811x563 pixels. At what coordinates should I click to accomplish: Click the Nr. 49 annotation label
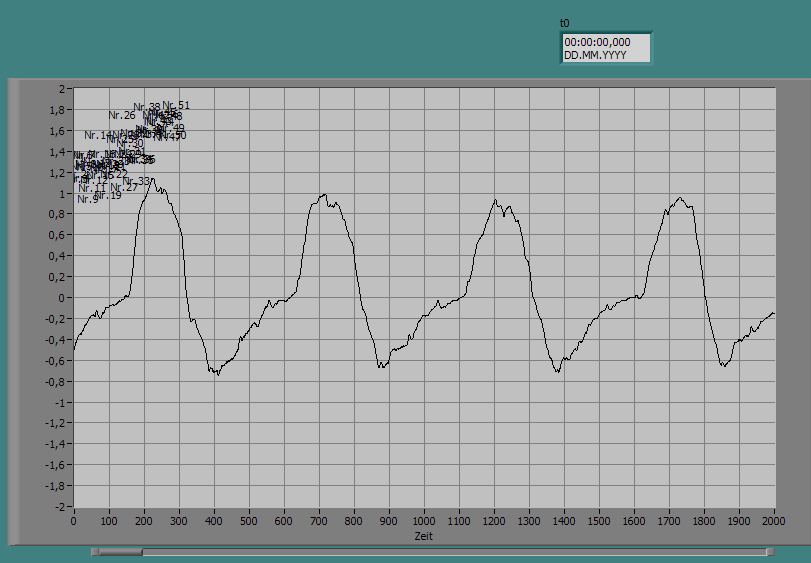coord(173,128)
